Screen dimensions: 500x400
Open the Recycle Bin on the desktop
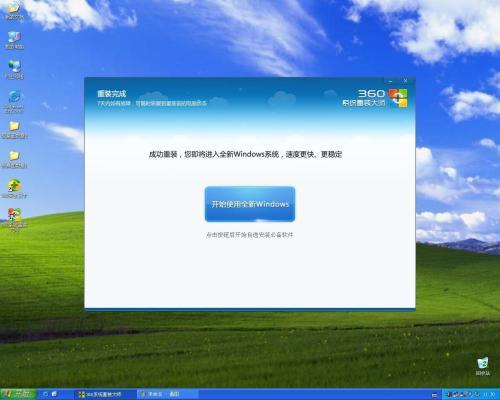click(482, 366)
